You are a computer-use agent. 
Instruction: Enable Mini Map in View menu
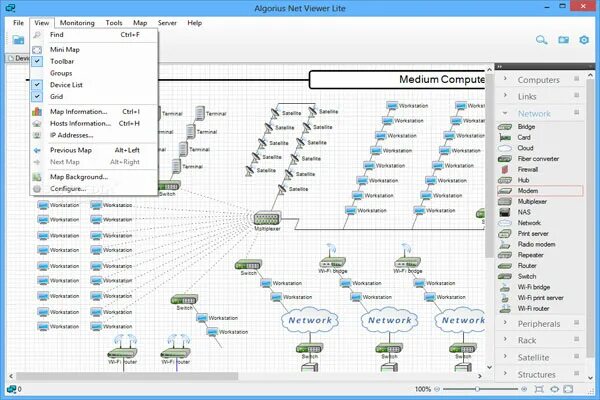[94, 50]
